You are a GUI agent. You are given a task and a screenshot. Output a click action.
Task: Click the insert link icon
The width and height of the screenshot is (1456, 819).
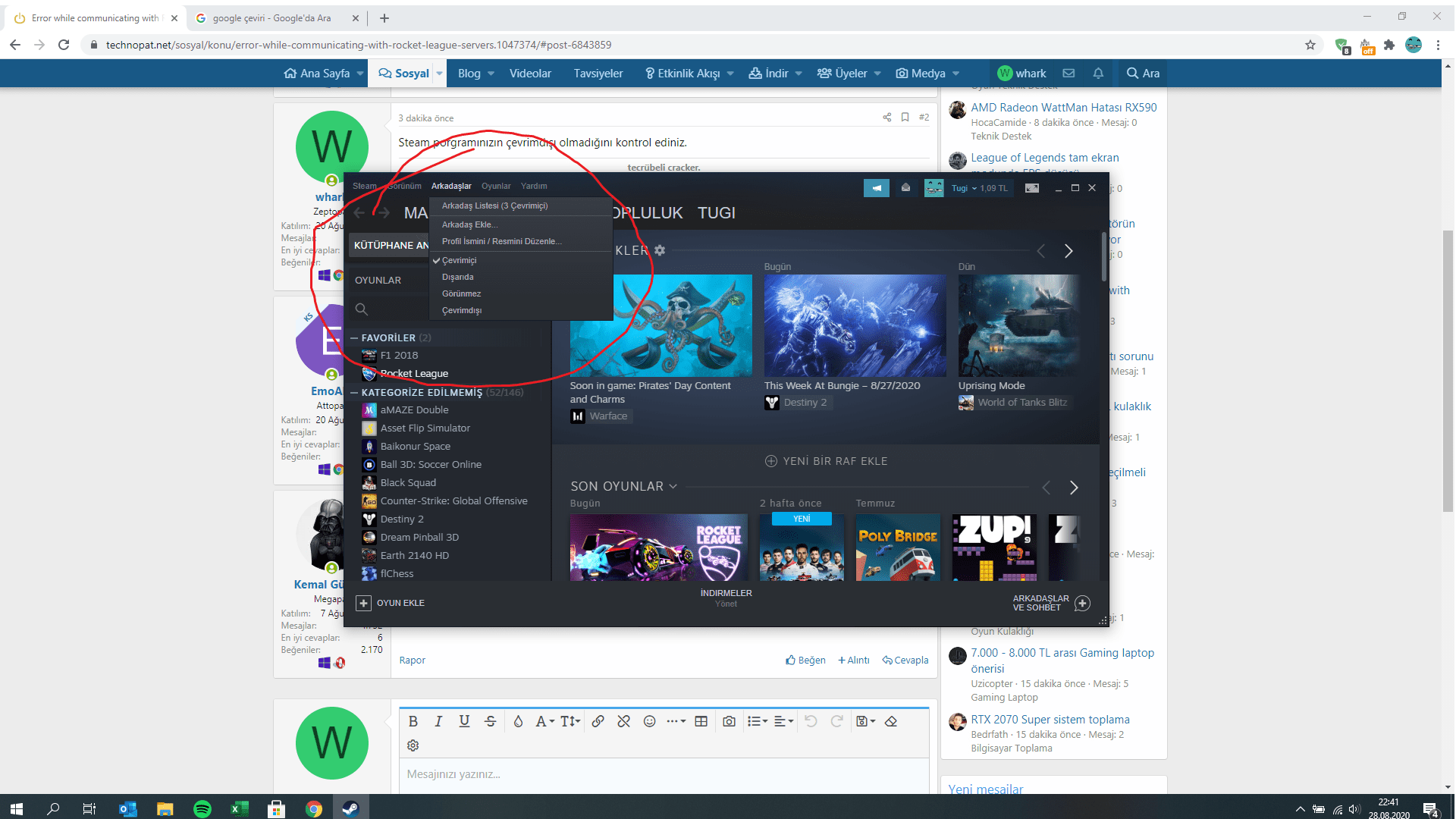click(x=598, y=721)
